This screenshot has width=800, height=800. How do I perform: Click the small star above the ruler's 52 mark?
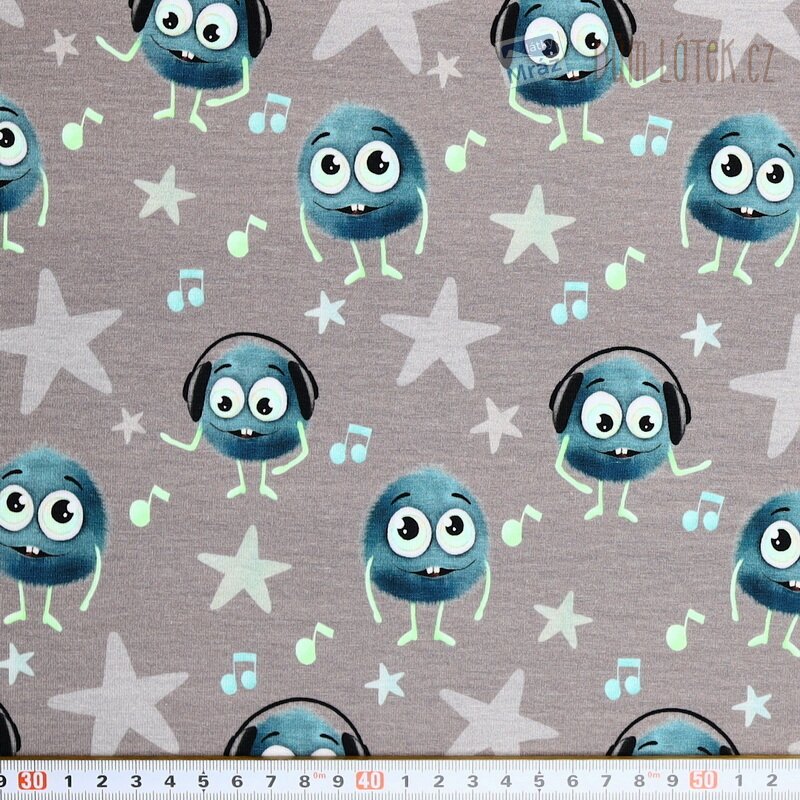pos(752,705)
